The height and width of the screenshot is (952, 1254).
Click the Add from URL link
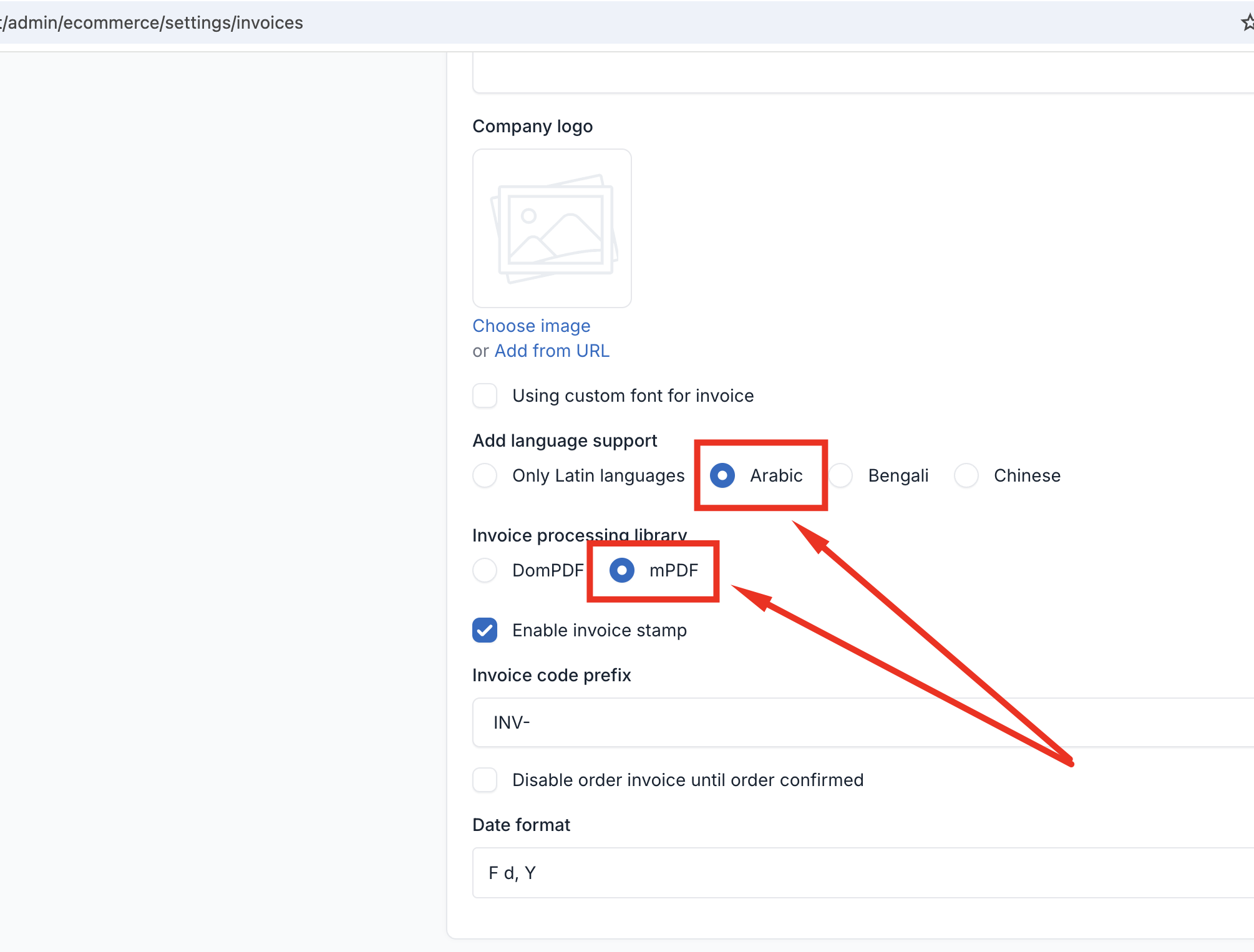[x=552, y=351]
